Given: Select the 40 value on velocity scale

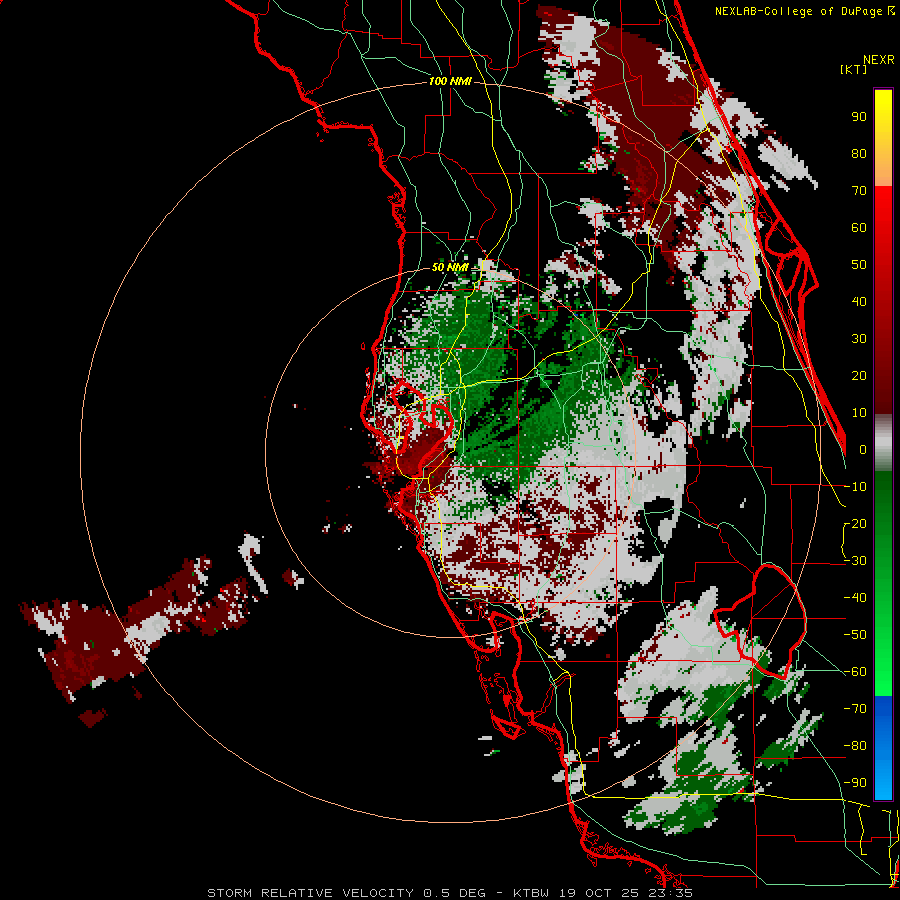Looking at the screenshot, I should pos(859,301).
